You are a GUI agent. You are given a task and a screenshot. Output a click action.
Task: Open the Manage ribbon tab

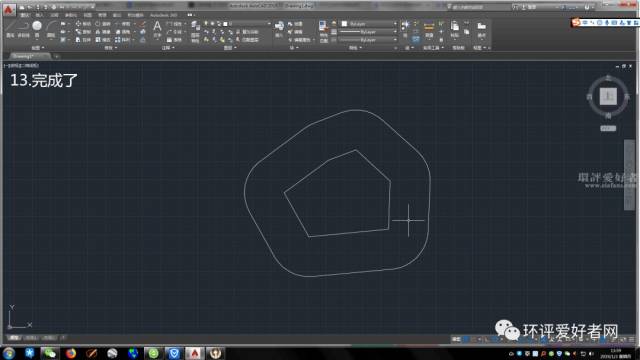102,15
